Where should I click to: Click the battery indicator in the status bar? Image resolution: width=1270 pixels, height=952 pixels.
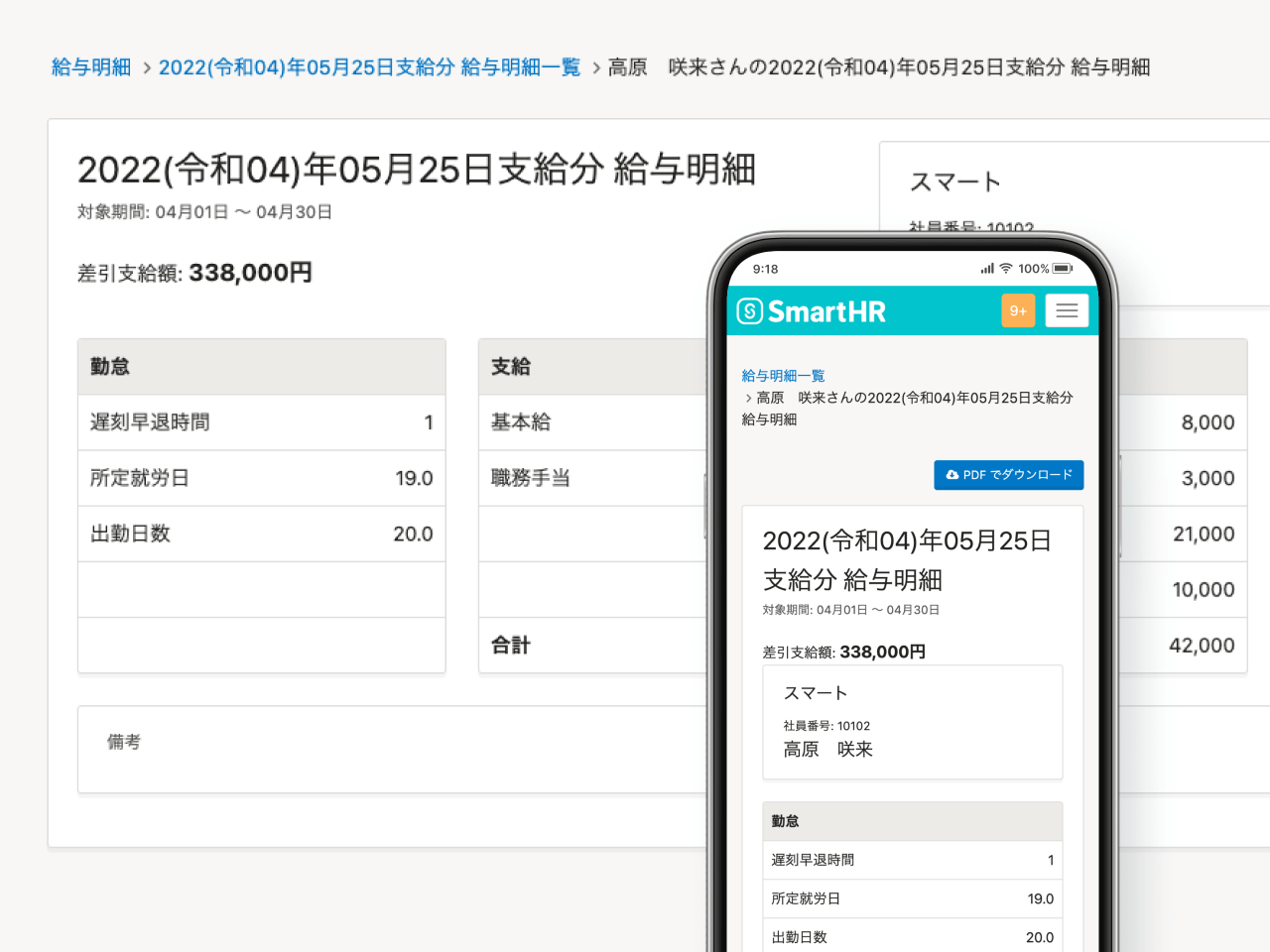1061,268
